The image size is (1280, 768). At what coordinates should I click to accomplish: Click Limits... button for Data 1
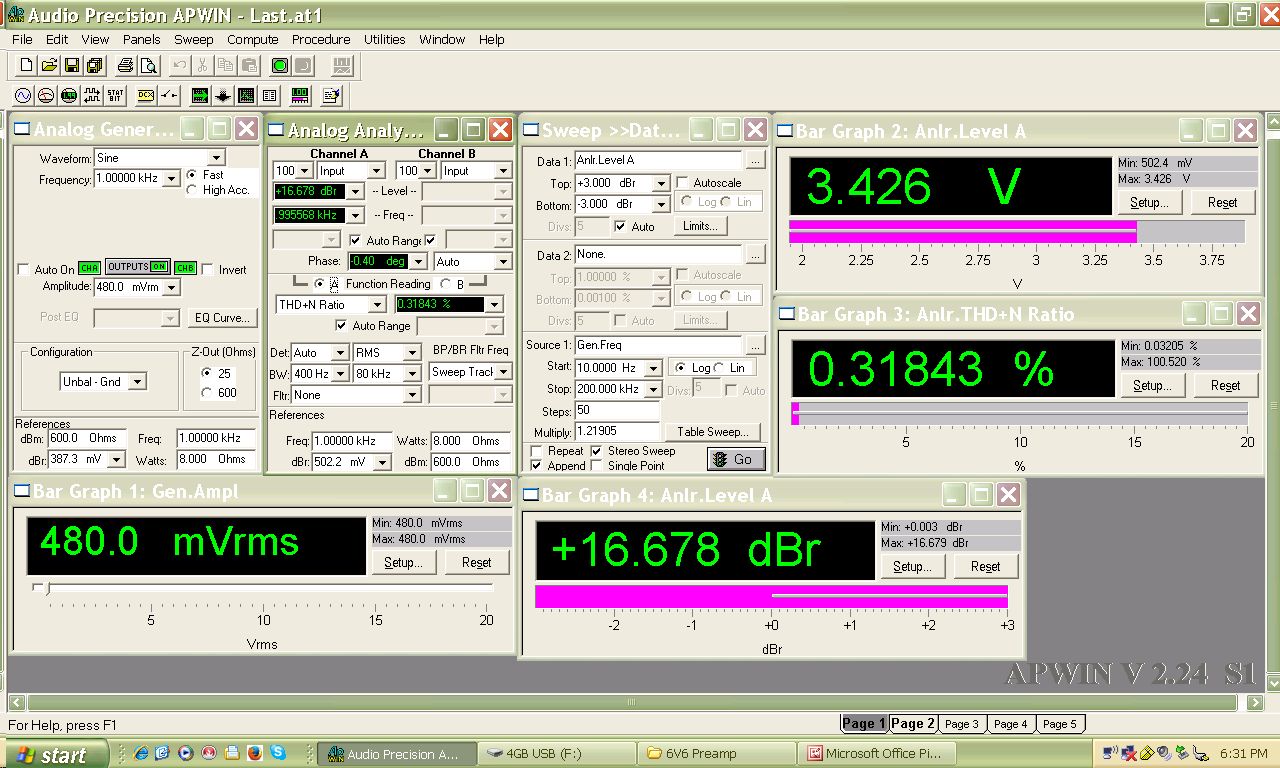pyautogui.click(x=700, y=226)
